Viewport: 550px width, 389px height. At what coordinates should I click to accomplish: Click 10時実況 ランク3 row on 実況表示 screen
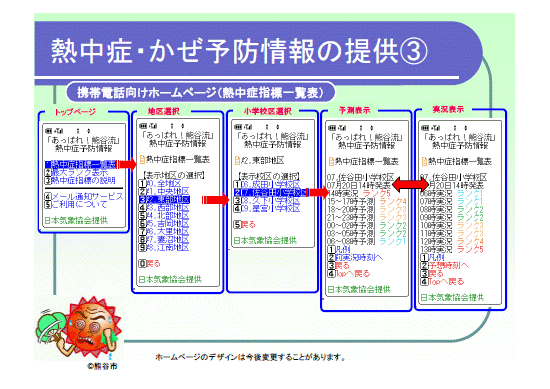coord(452,226)
